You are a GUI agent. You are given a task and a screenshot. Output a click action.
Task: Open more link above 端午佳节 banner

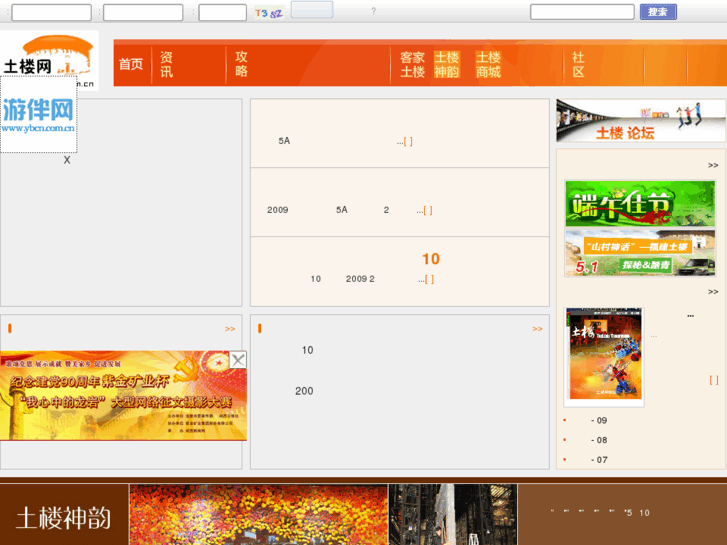coord(713,166)
